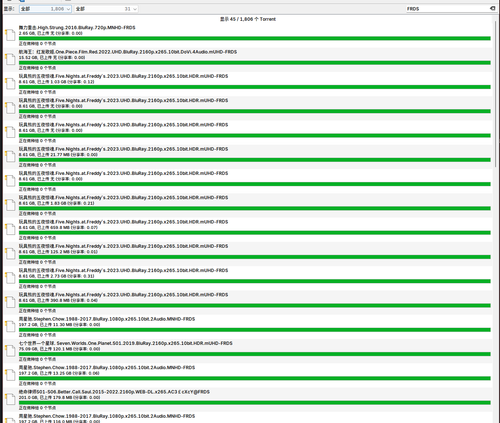Click the '75.09 GB, 已上传 120.1 MB' stats line
This screenshot has height=423, width=500.
click(x=59, y=349)
